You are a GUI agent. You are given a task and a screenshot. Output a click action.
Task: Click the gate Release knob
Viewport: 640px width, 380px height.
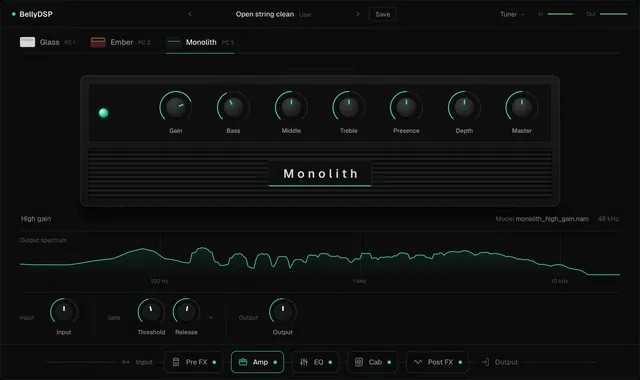(187, 312)
